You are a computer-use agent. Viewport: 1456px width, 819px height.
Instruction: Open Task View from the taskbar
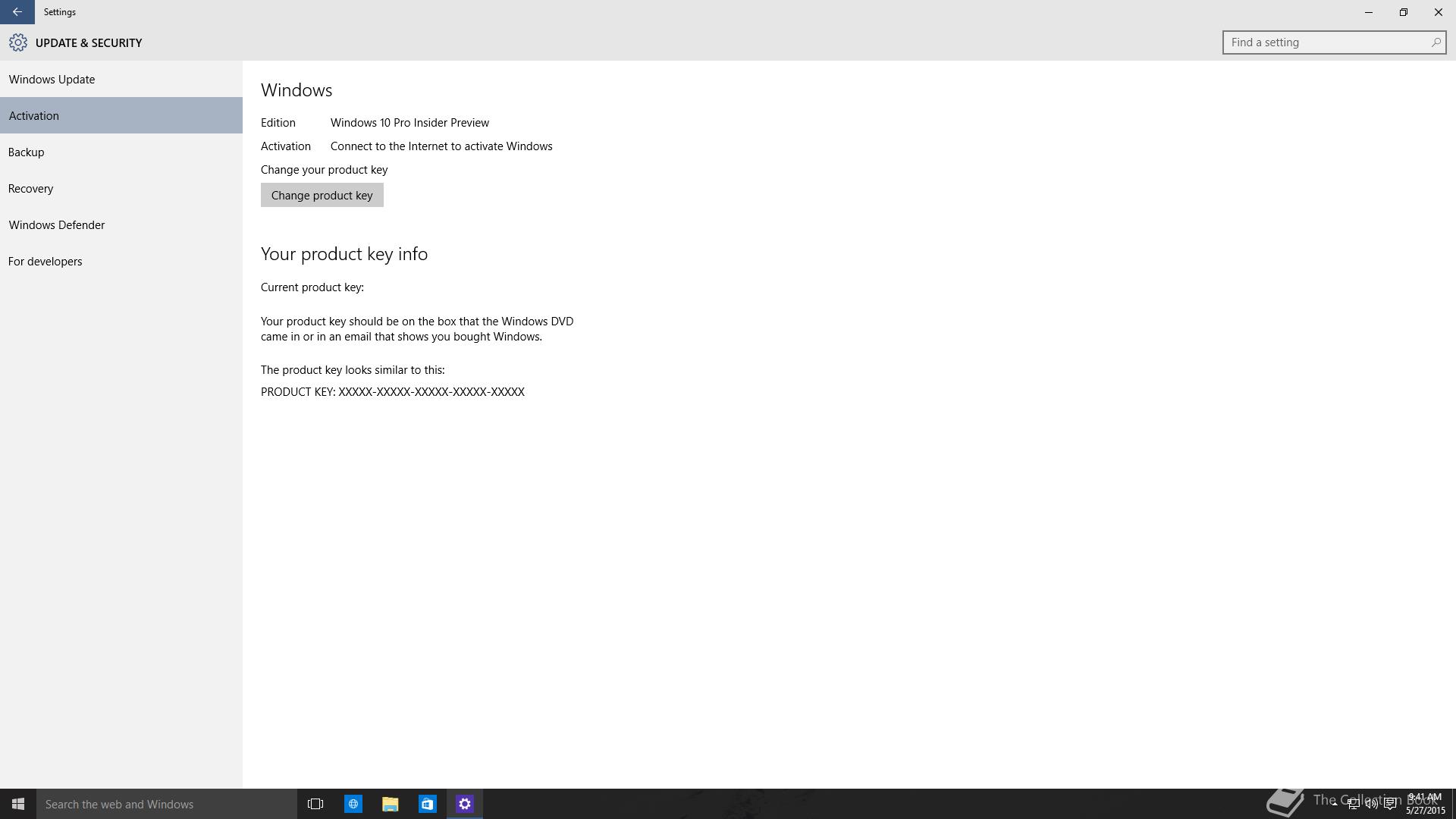click(315, 804)
